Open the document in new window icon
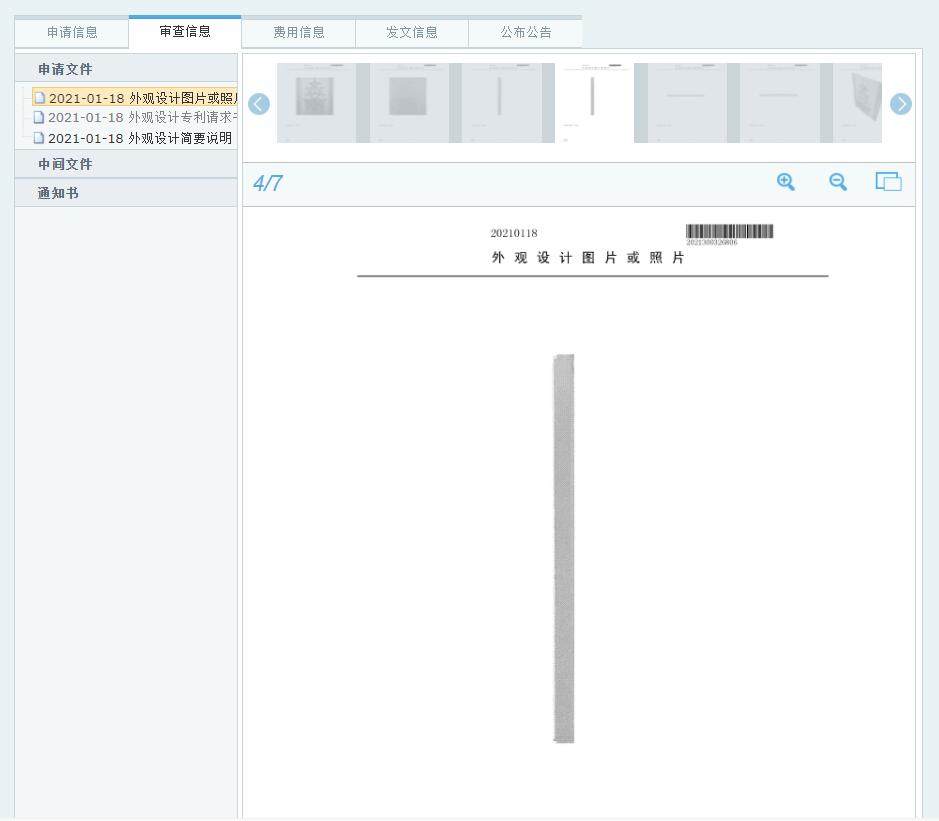The image size is (939, 821). click(888, 182)
